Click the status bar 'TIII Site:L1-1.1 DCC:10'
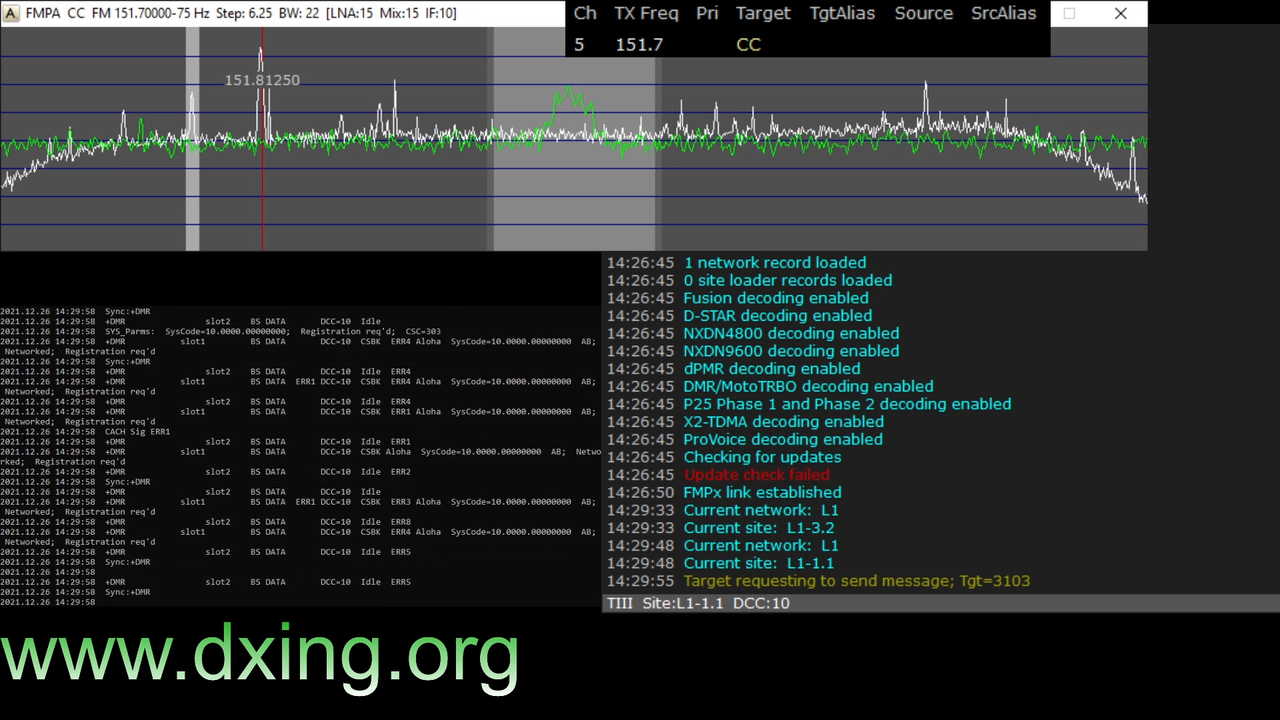1280x720 pixels. pos(698,603)
